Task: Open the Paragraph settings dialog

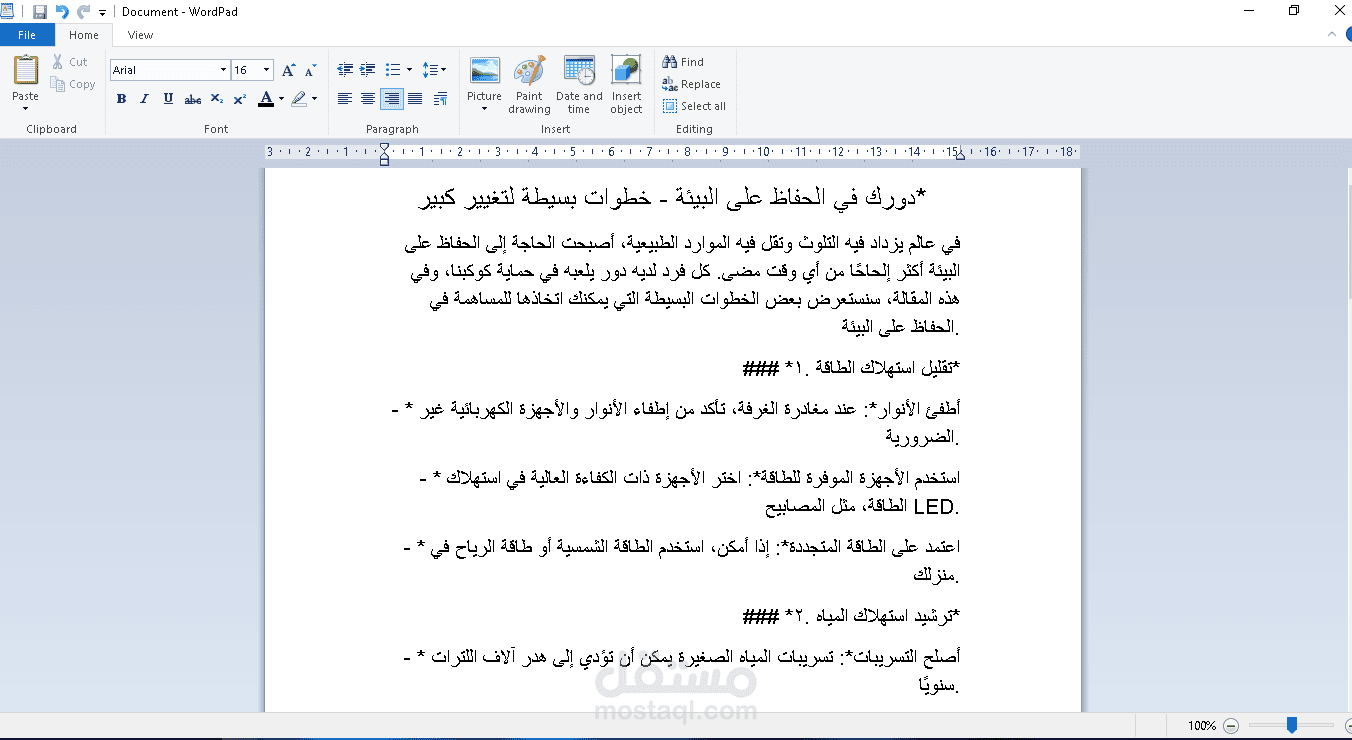Action: click(440, 99)
